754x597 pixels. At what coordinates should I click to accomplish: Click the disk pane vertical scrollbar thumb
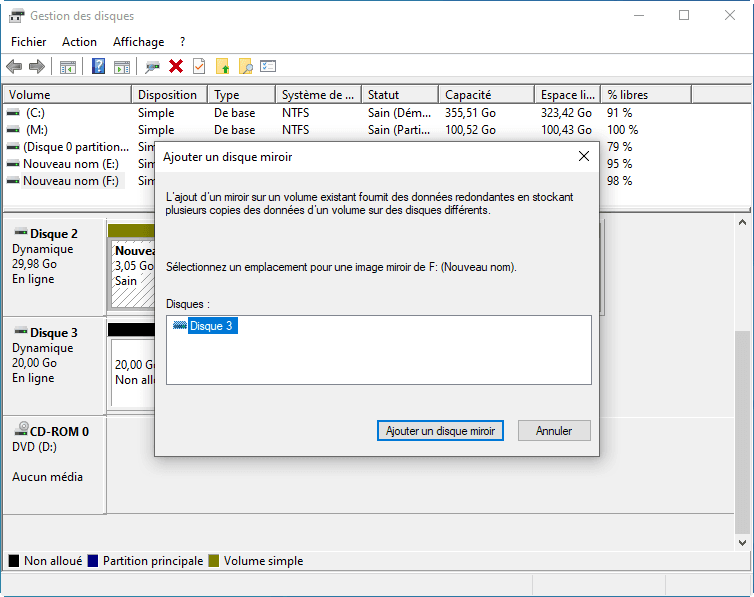[x=742, y=432]
